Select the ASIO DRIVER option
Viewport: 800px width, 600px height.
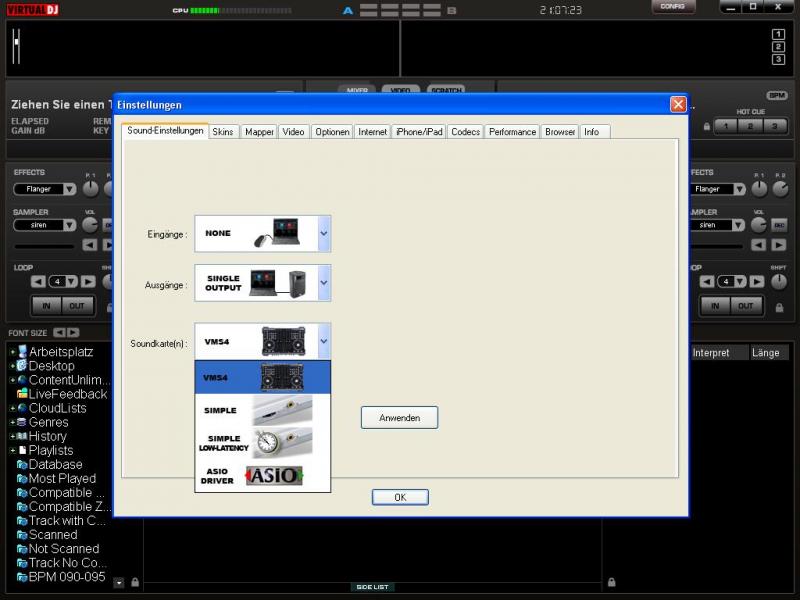point(262,475)
